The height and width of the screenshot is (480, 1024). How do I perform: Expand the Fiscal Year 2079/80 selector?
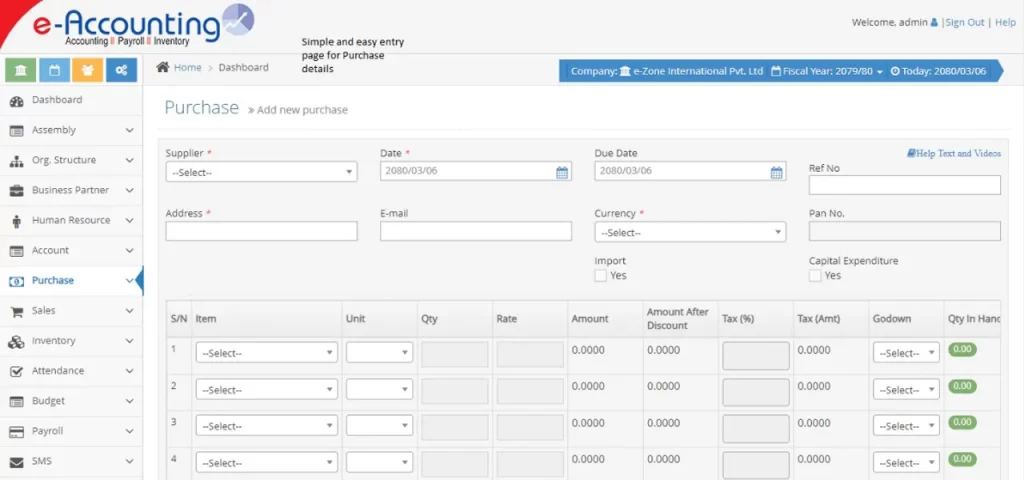[x=828, y=72]
